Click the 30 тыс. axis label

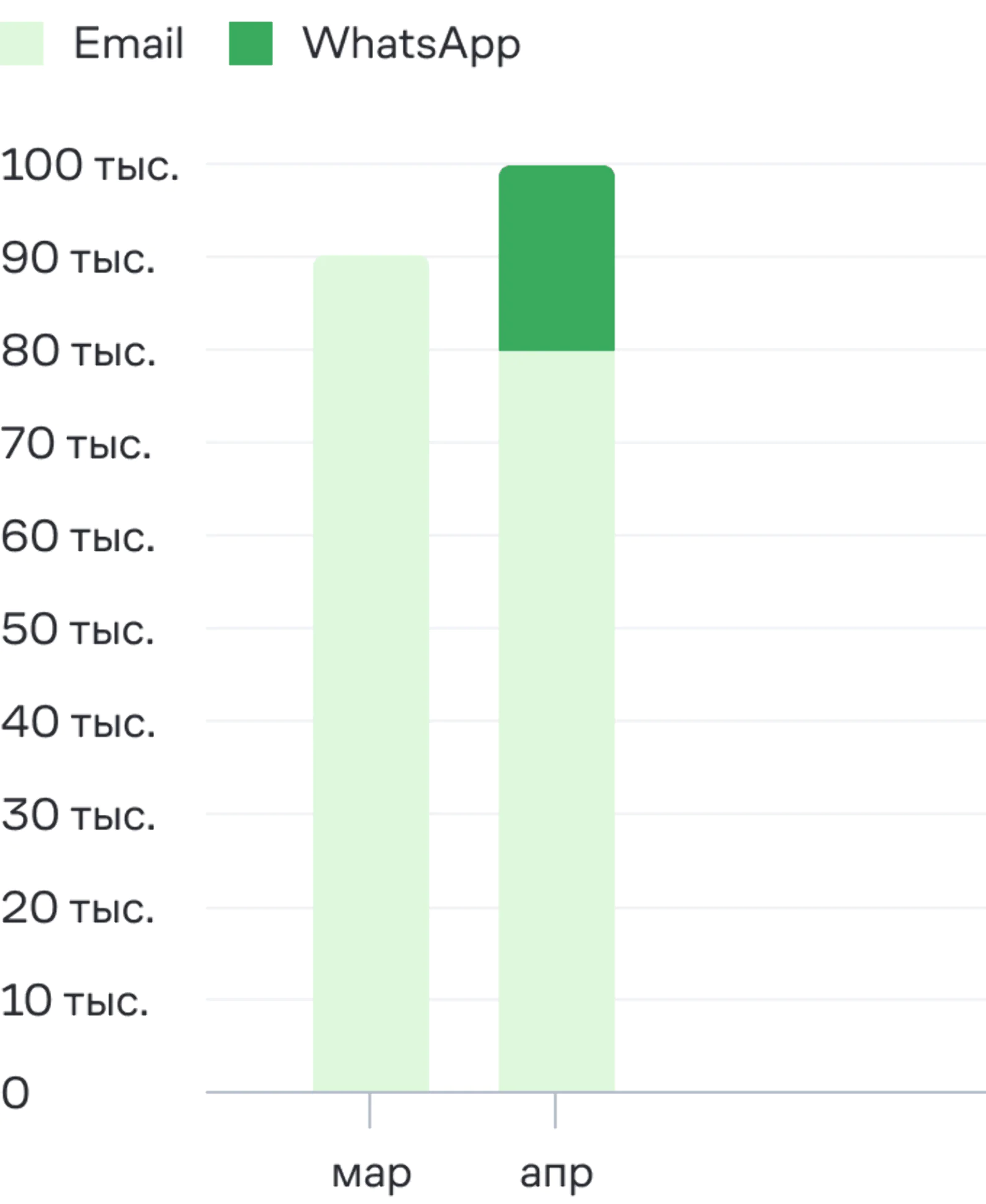click(78, 815)
